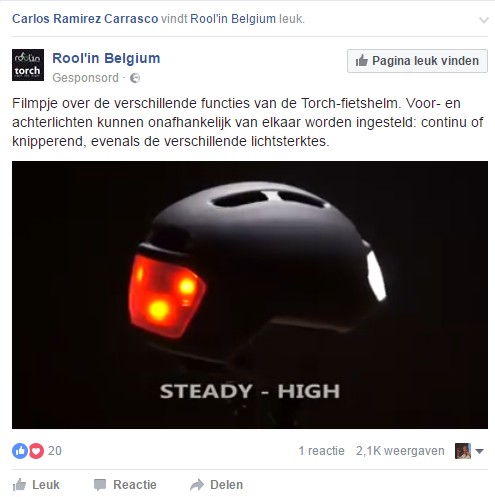Image resolution: width=495 pixels, height=497 pixels.
Task: Open the Rool'in torch page profile picture
Action: pos(28,65)
